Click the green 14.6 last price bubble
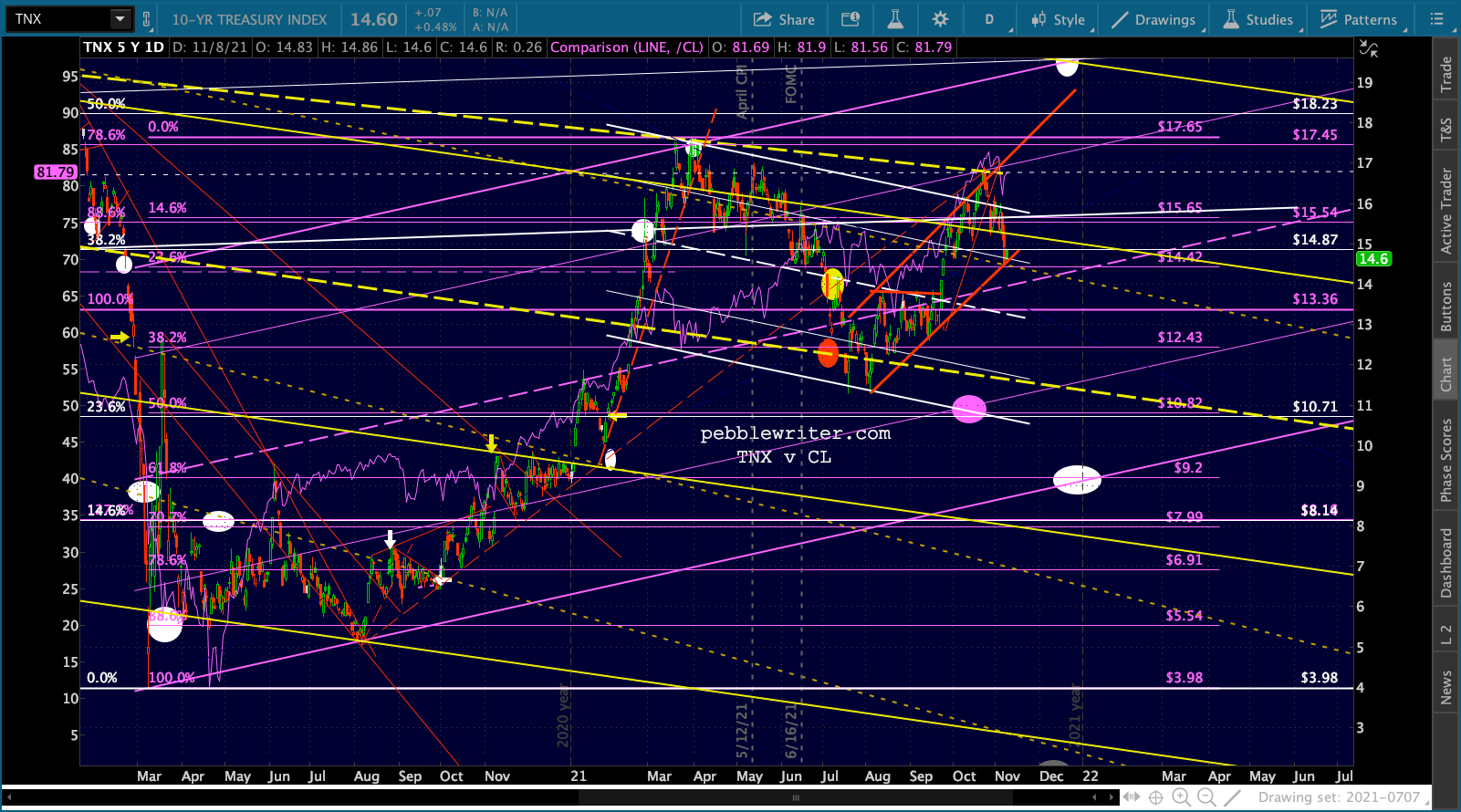The height and width of the screenshot is (812, 1461). click(1372, 259)
